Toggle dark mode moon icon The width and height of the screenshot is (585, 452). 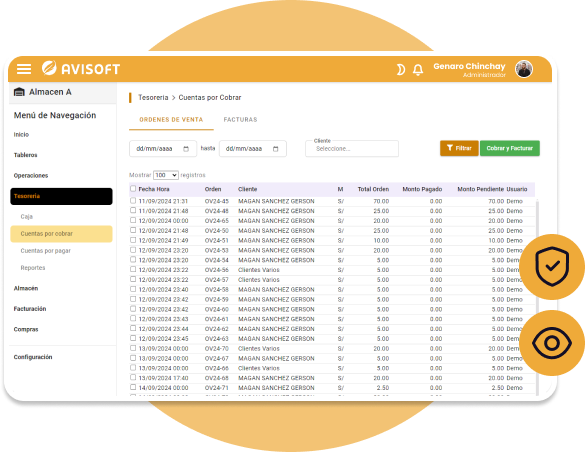pyautogui.click(x=401, y=70)
